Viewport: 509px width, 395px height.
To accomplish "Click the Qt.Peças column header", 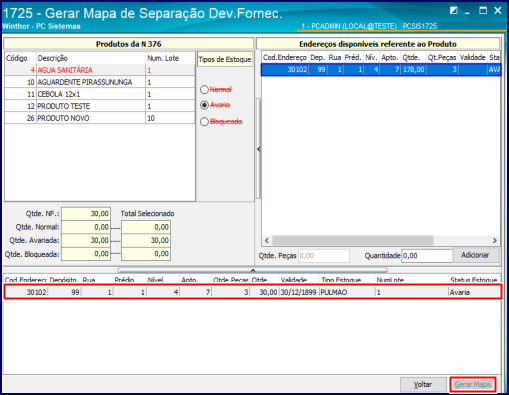I will 442,57.
